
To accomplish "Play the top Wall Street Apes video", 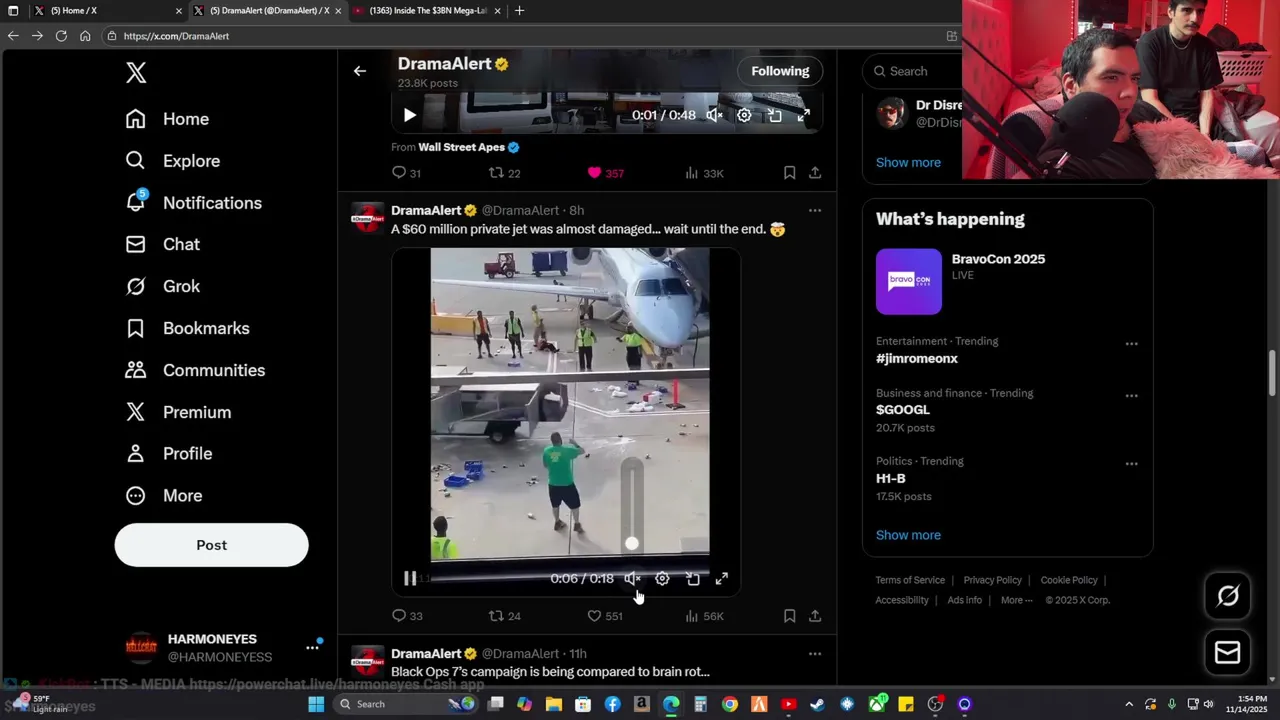I will click(x=409, y=115).
